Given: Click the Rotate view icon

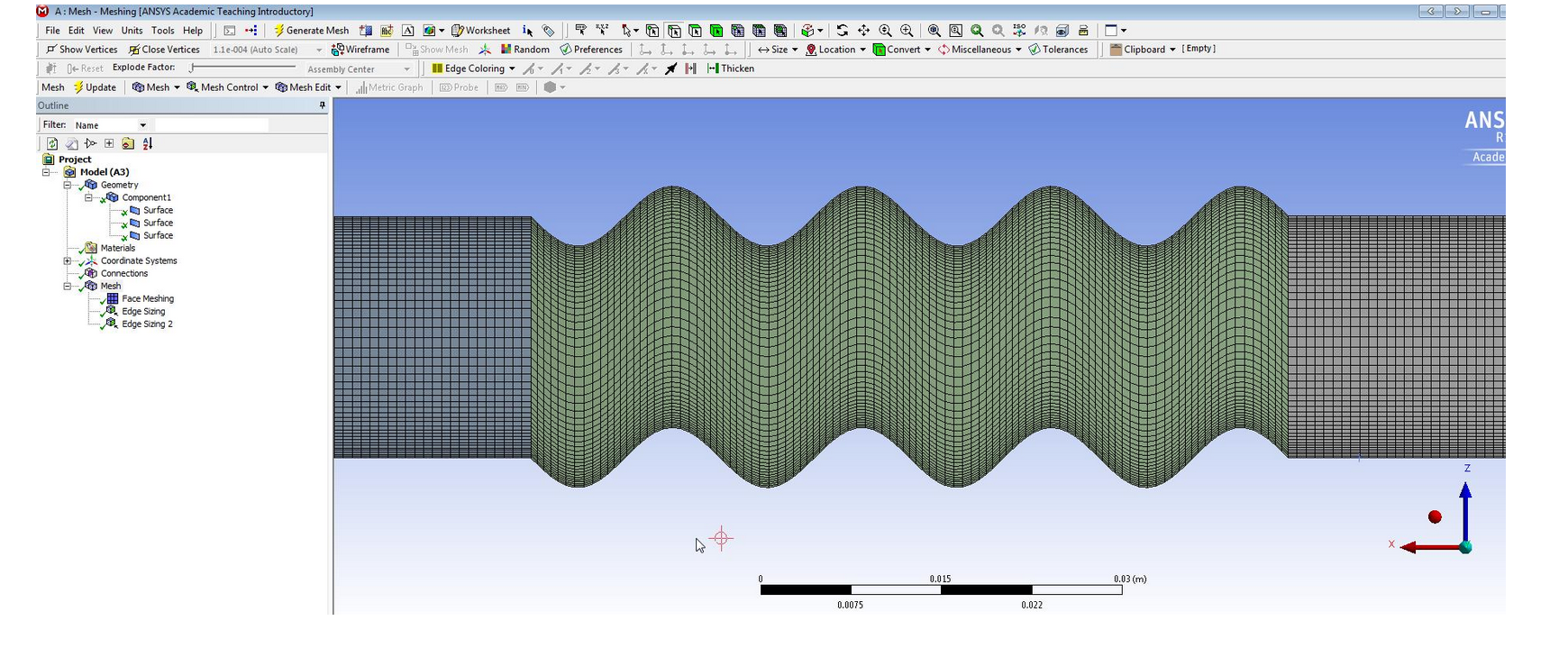Looking at the screenshot, I should coord(842,31).
